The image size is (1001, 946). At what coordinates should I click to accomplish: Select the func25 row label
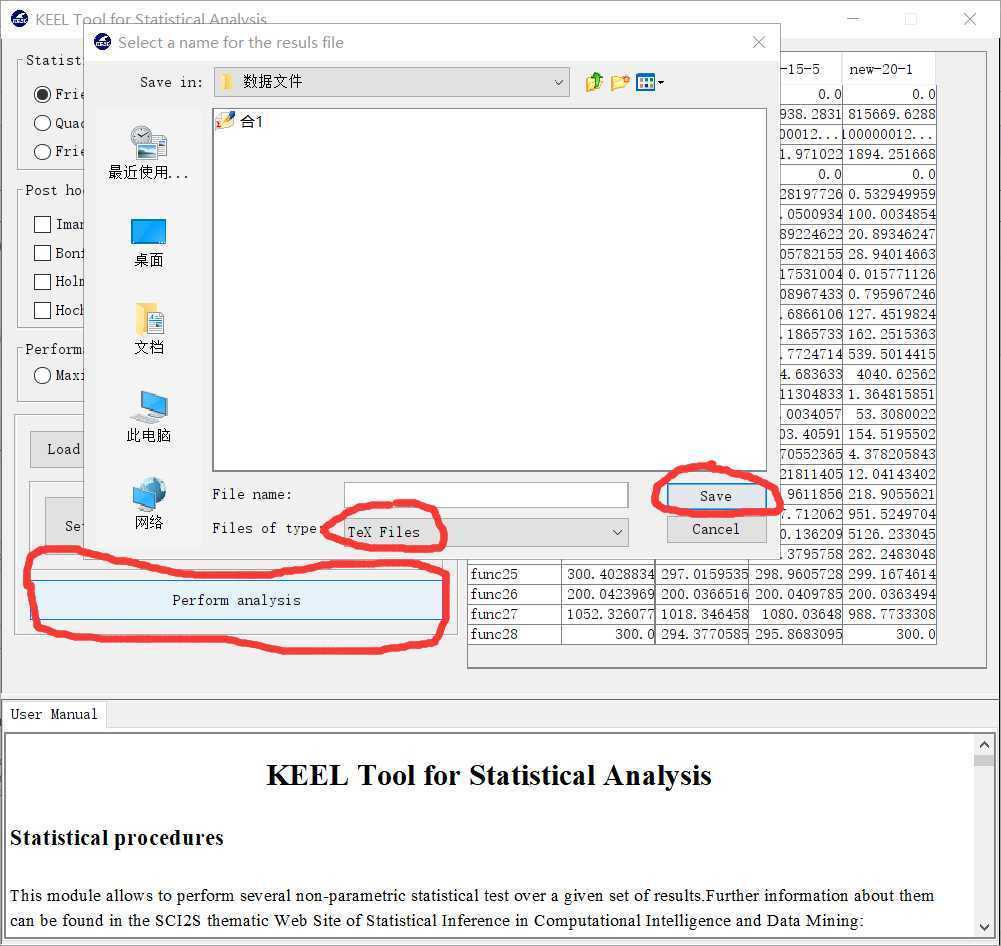click(515, 574)
